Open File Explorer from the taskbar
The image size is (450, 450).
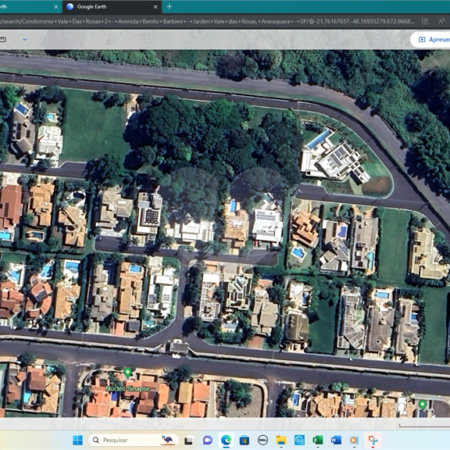pos(281,440)
